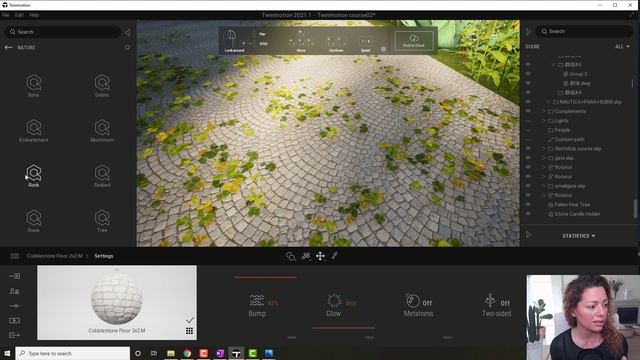The width and height of the screenshot is (640, 360).
Task: Click the Export icon in the dock
Action: [14, 335]
